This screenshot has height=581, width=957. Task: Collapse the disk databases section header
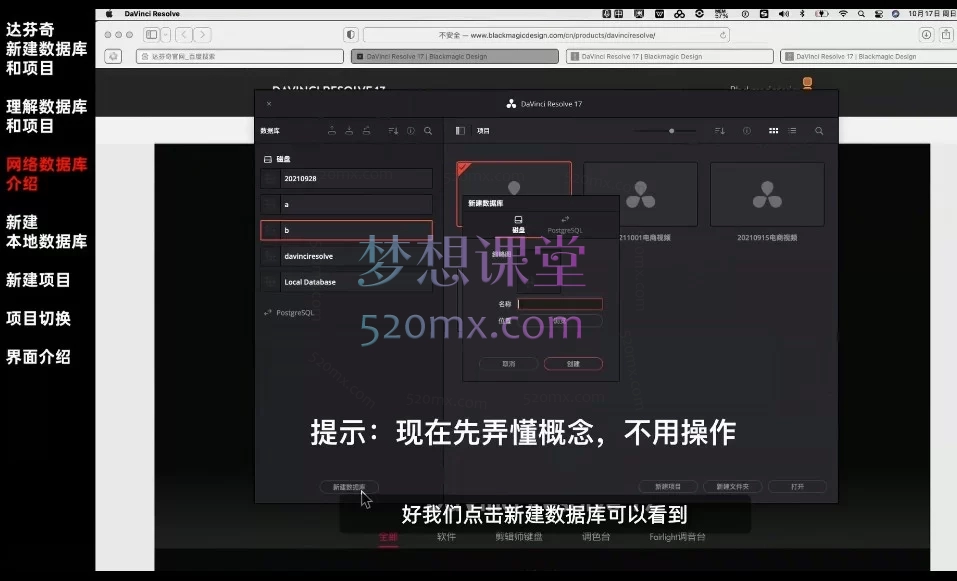click(277, 159)
